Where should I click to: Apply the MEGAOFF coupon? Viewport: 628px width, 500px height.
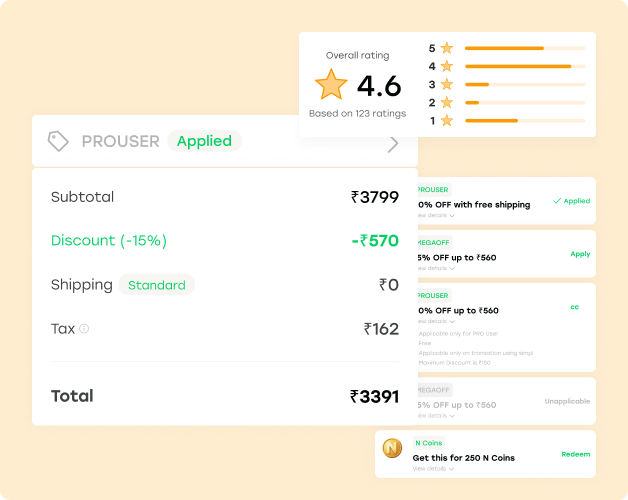pyautogui.click(x=580, y=254)
